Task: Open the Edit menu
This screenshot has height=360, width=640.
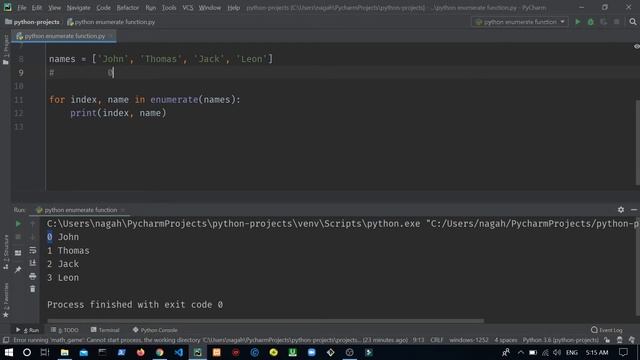Action: pyautogui.click(x=37, y=8)
